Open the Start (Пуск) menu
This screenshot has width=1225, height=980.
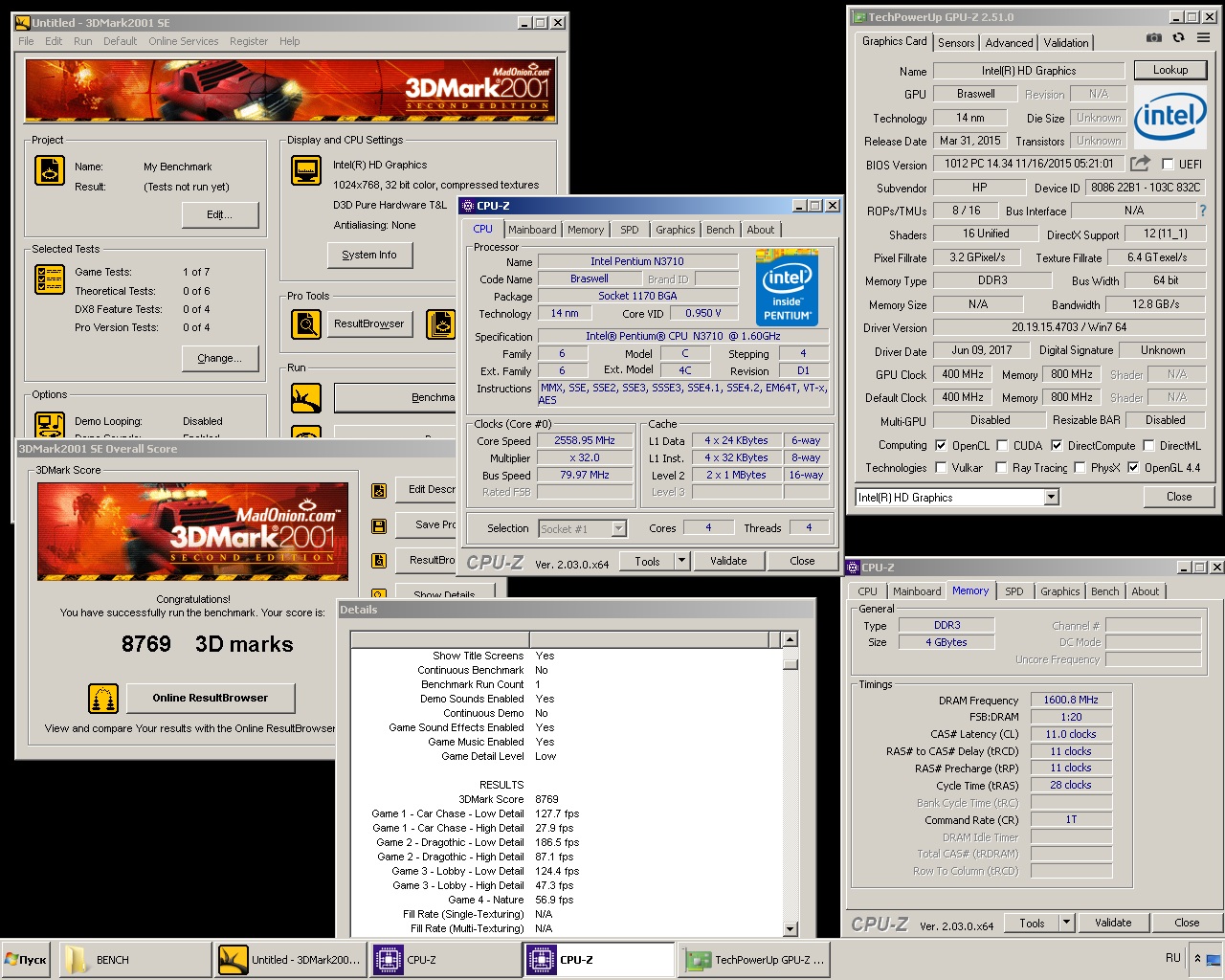click(26, 960)
